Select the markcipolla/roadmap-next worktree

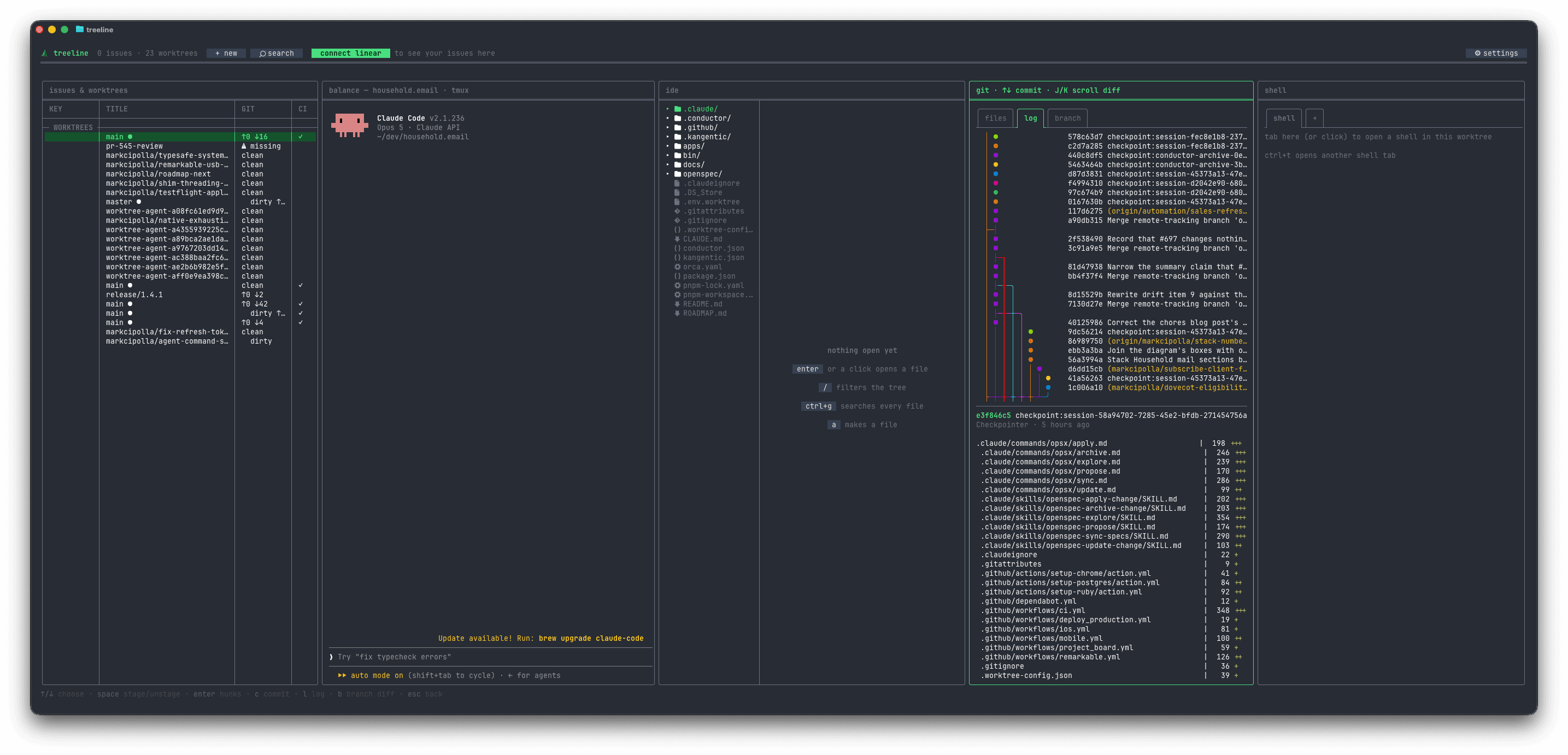tap(180, 174)
